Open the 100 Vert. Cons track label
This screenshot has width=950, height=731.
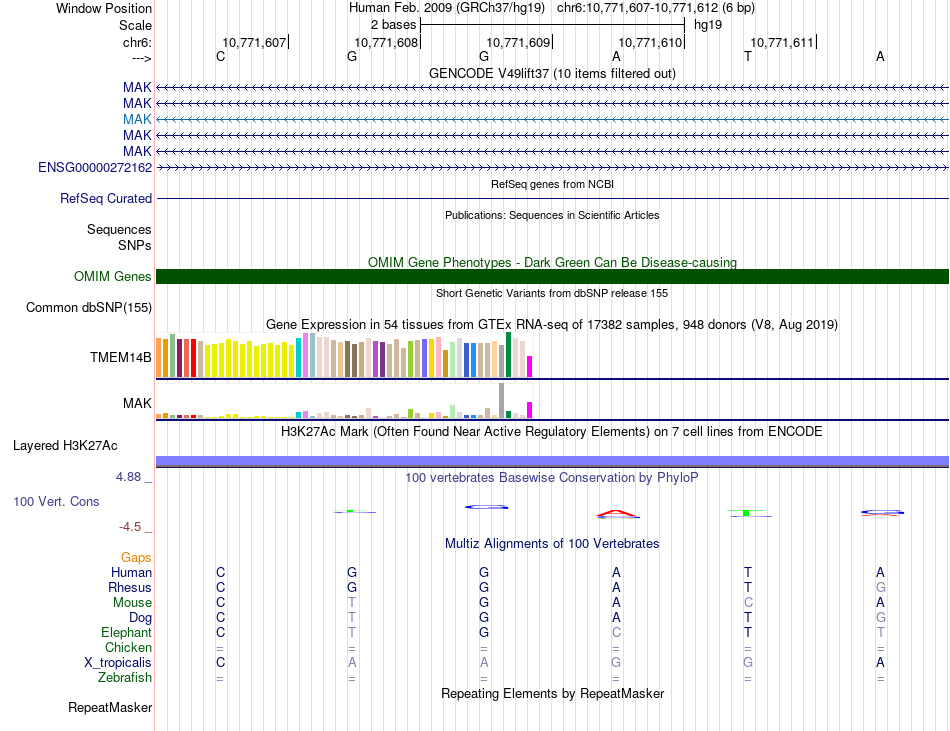(56, 501)
